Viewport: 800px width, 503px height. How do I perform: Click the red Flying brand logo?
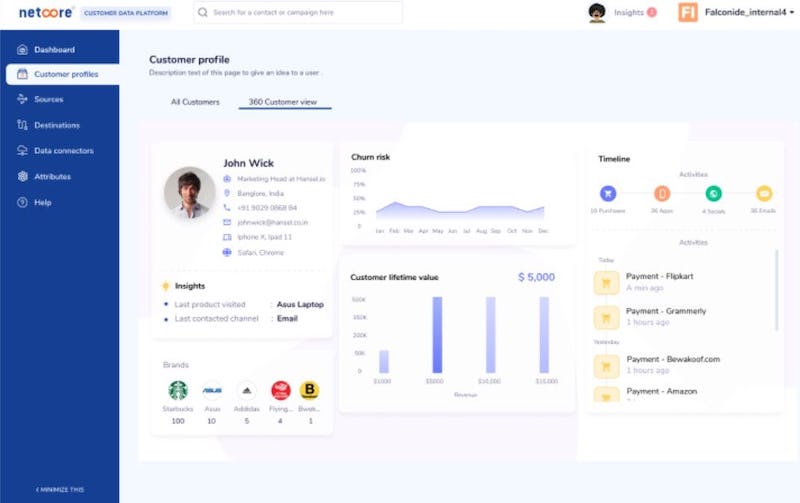tap(281, 391)
